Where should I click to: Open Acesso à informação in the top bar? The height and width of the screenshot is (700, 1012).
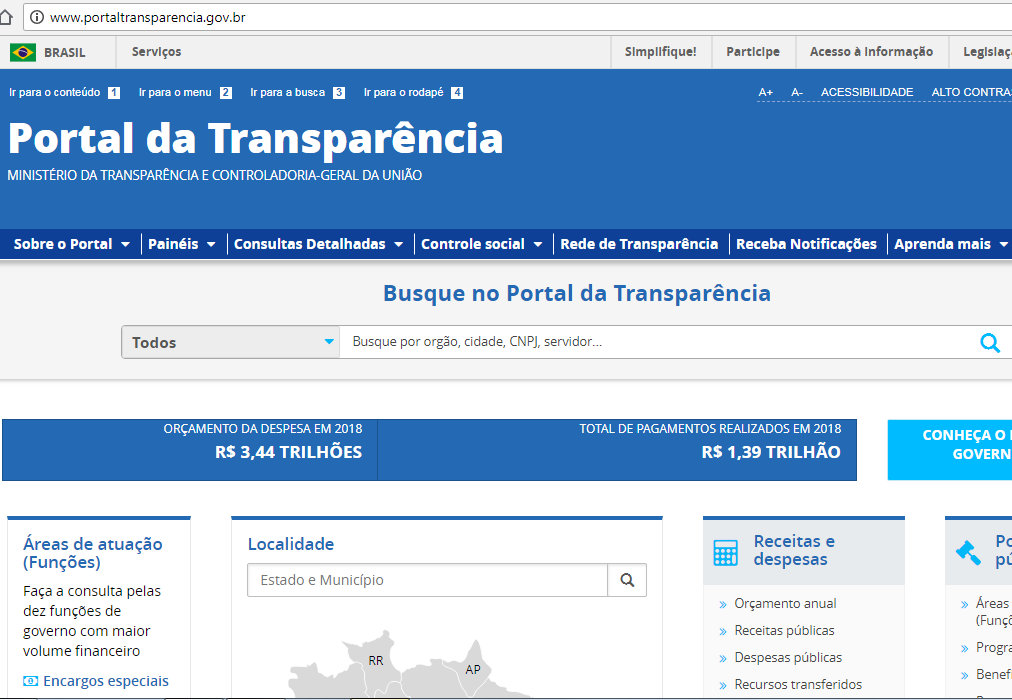[871, 52]
